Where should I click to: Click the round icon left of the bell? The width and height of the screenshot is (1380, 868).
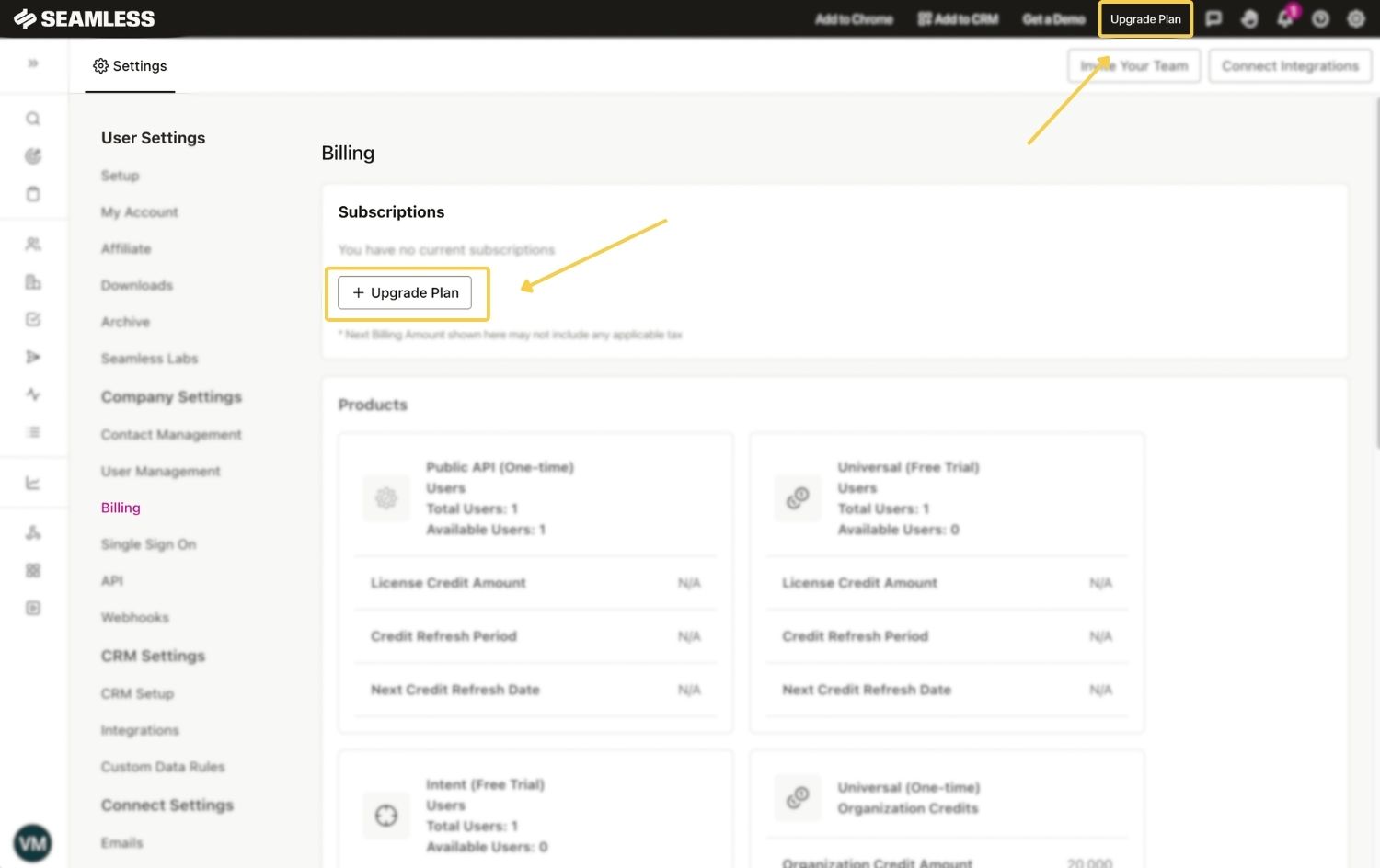[x=1249, y=18]
